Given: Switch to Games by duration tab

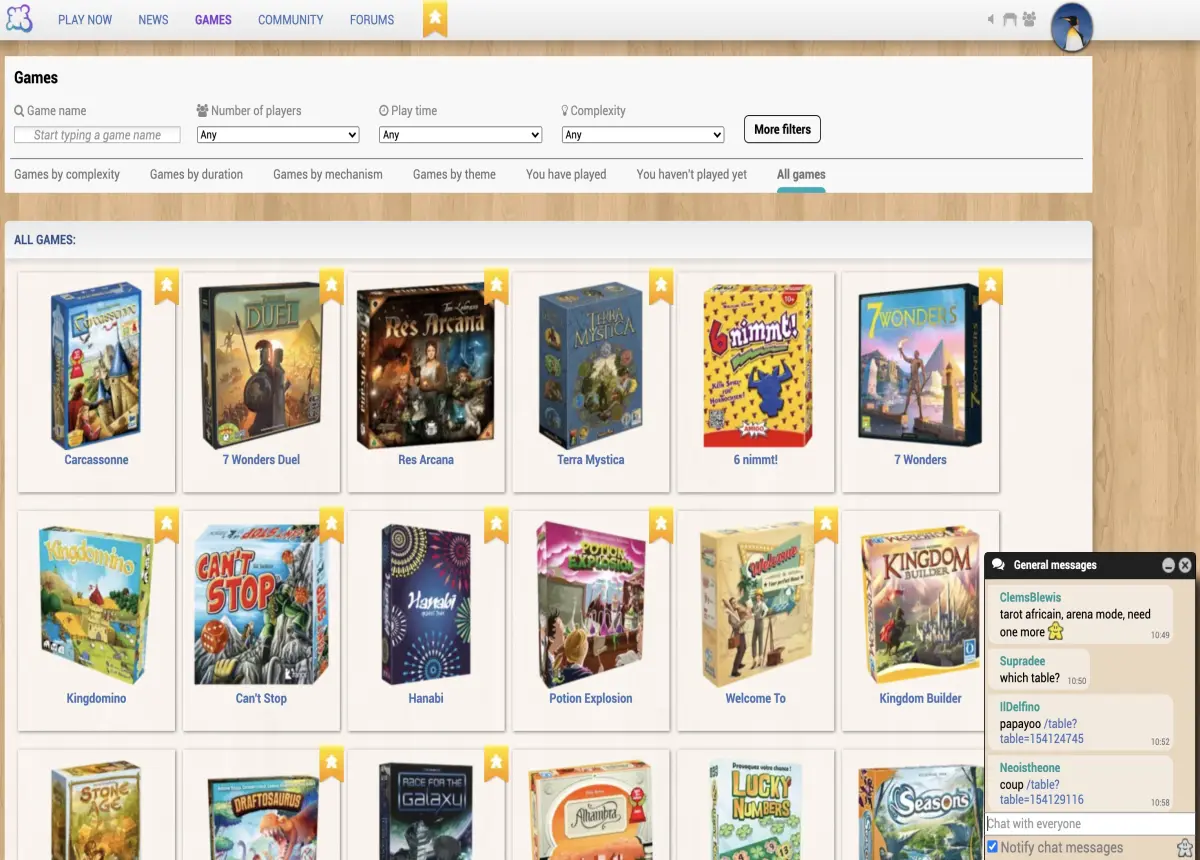Looking at the screenshot, I should (x=196, y=174).
